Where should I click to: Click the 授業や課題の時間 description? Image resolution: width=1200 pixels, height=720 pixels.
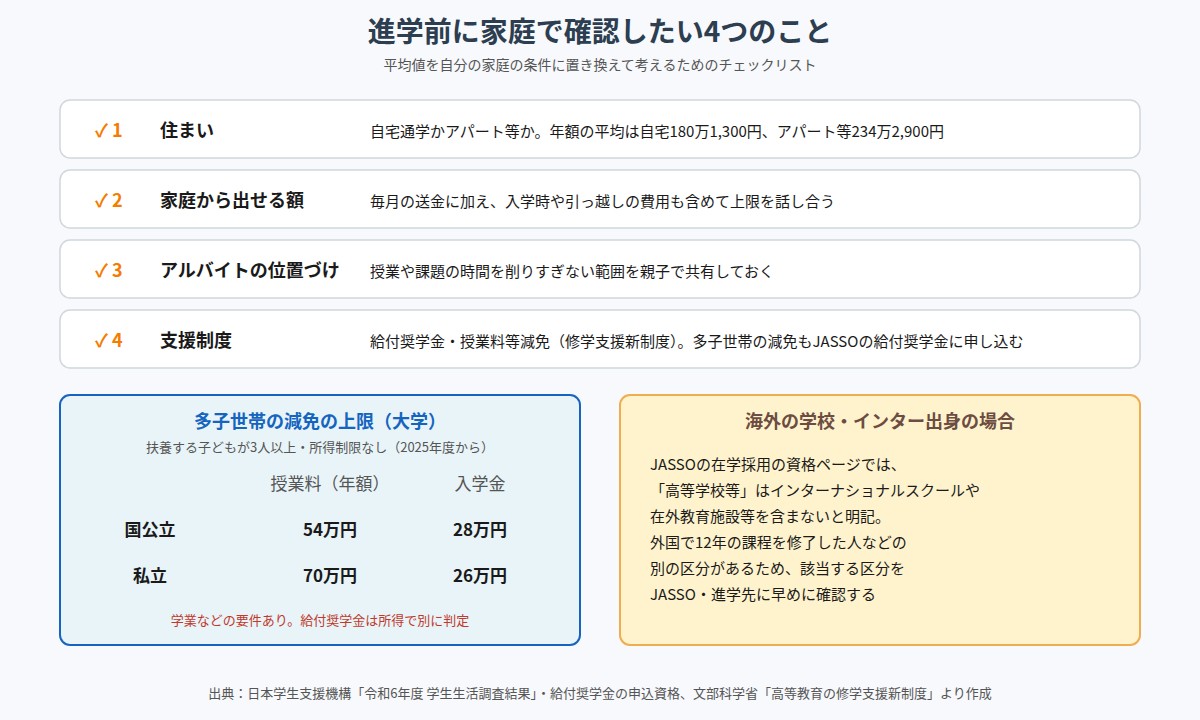coord(571,271)
